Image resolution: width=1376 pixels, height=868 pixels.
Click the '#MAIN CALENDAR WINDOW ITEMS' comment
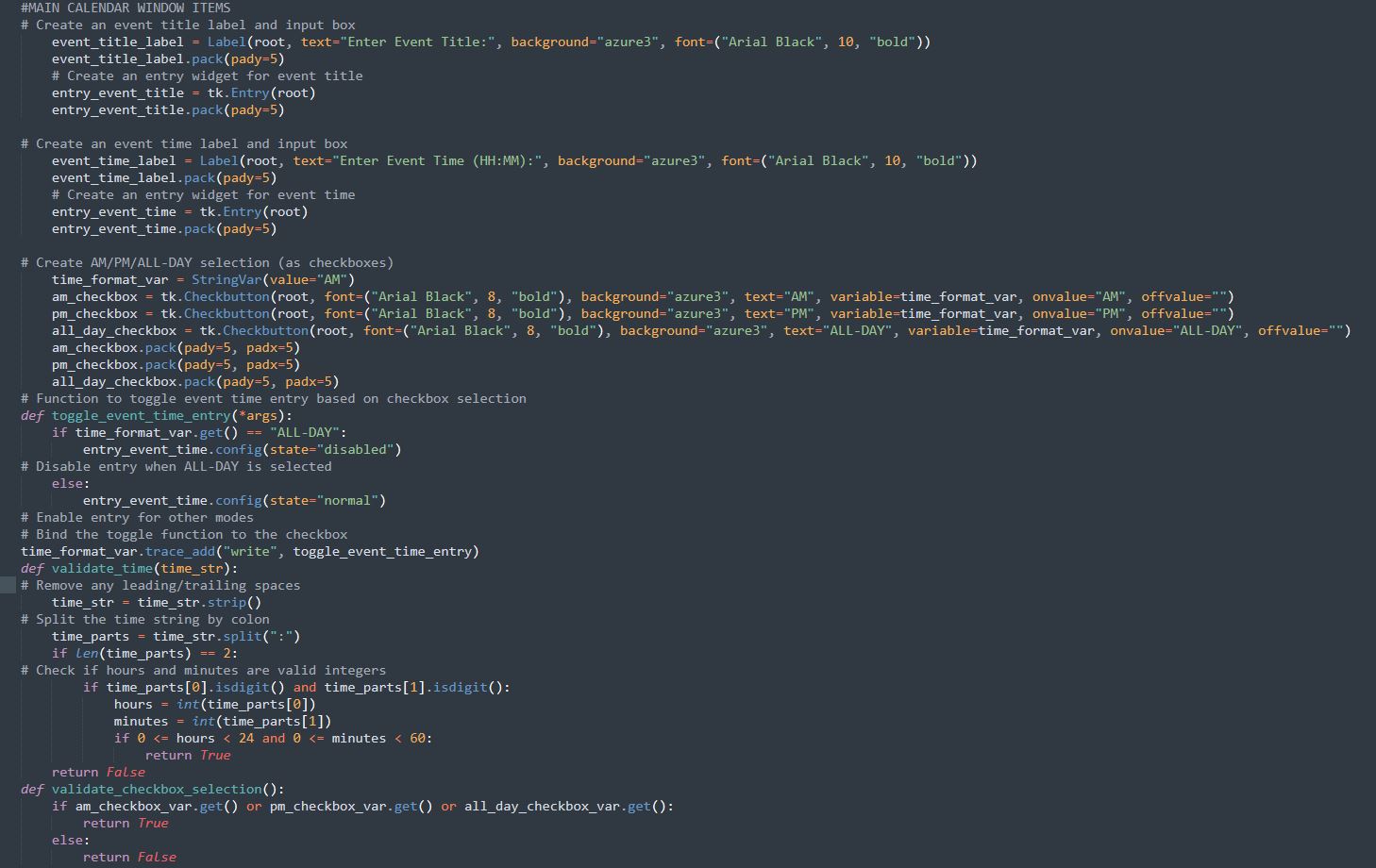126,8
